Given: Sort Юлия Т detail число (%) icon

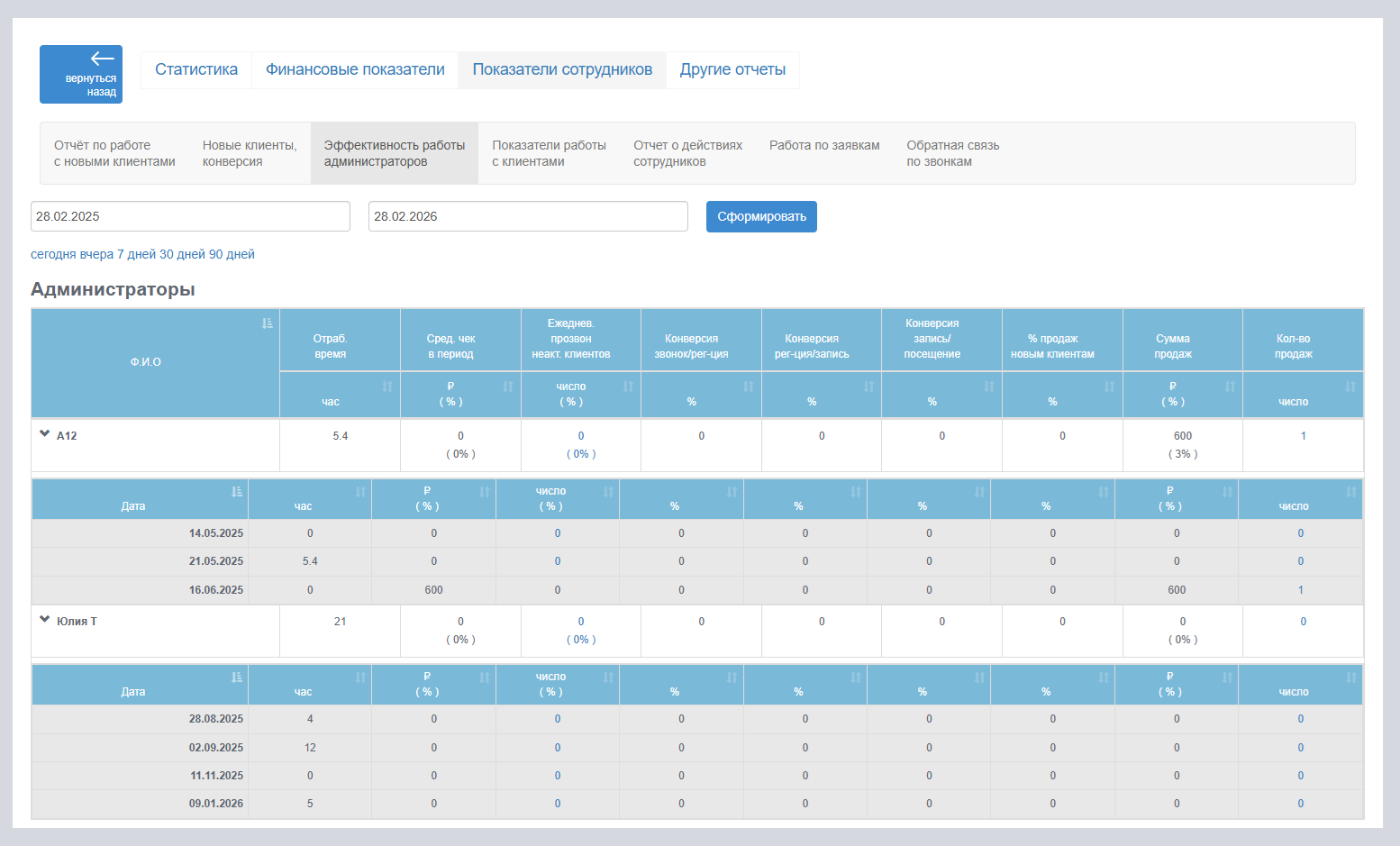Looking at the screenshot, I should coord(608,677).
